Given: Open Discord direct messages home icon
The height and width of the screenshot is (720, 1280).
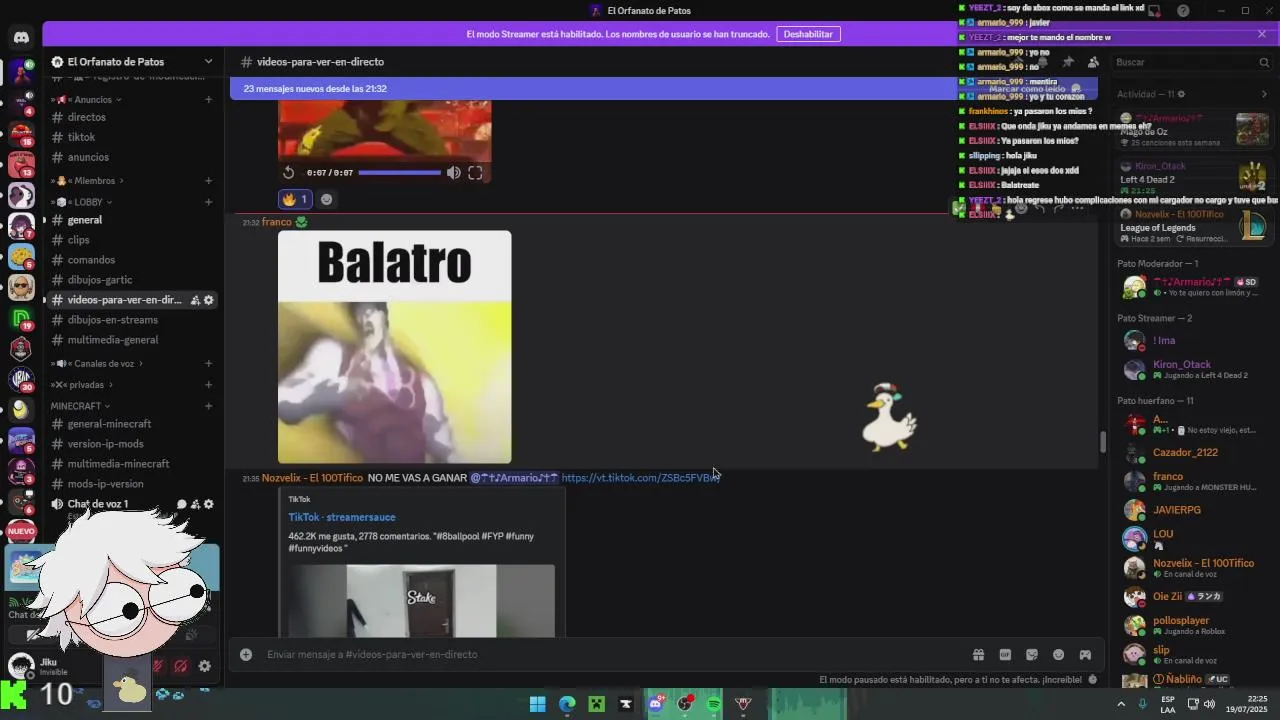Looking at the screenshot, I should tap(21, 38).
